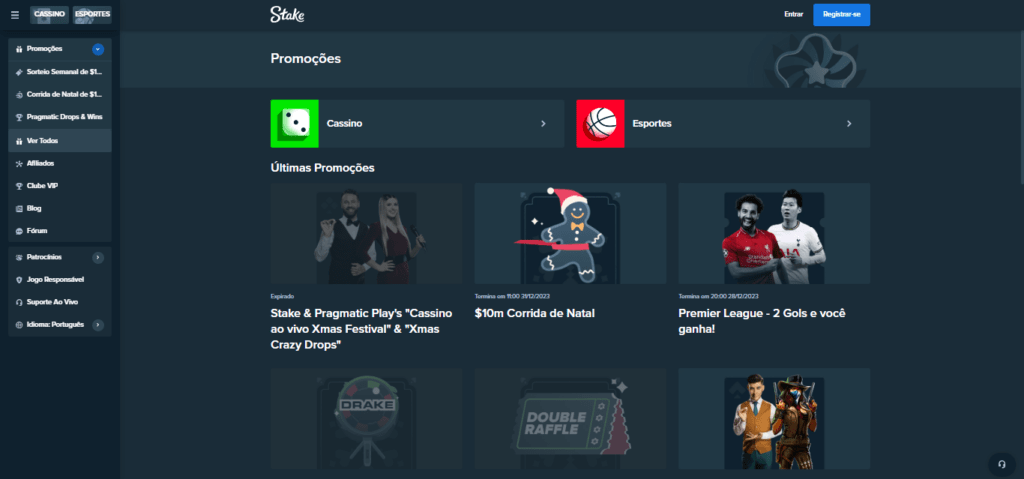Open the Cassino category card label
Screen dimensions: 1024x479
pyautogui.click(x=344, y=124)
